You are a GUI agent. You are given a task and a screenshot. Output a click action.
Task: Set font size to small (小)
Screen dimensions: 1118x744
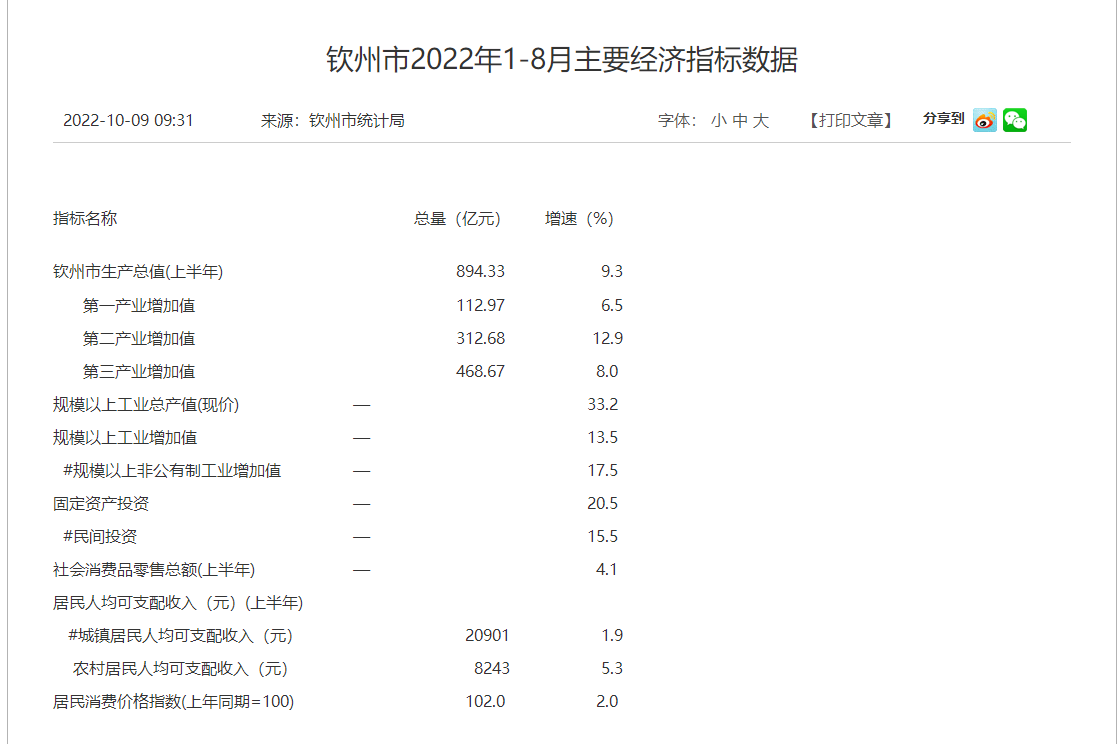pos(719,121)
